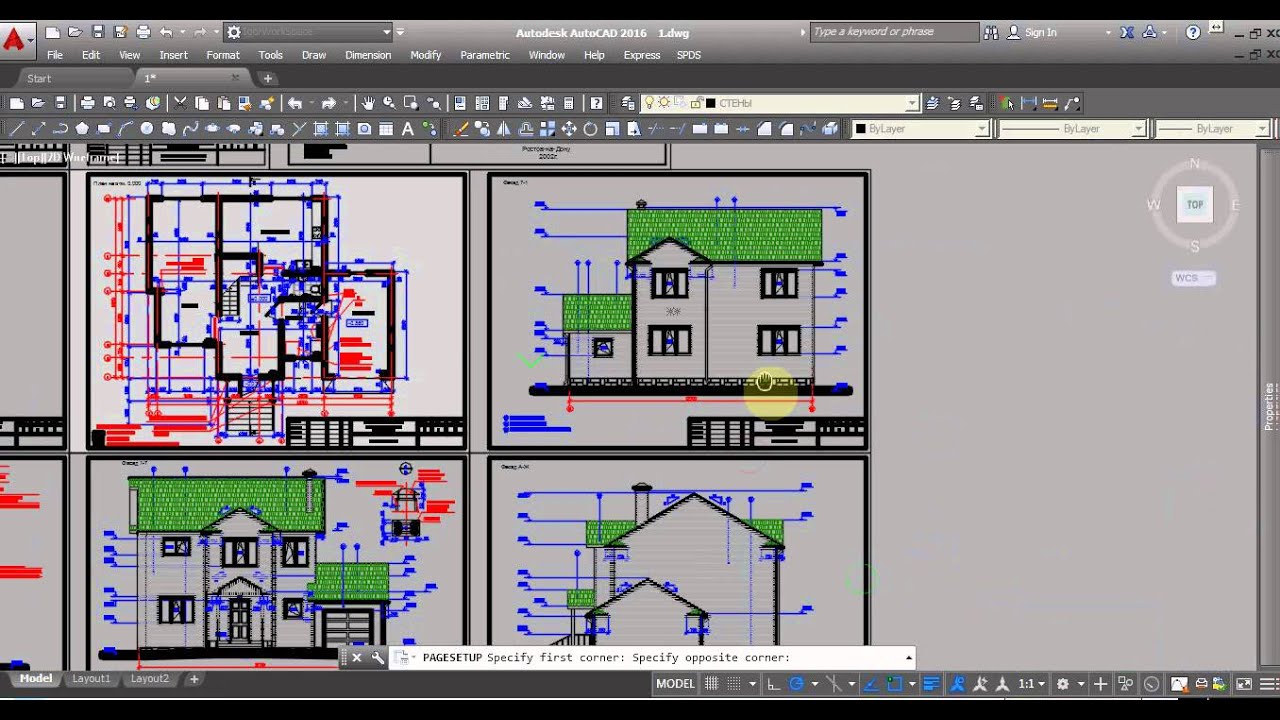Image resolution: width=1280 pixels, height=720 pixels.
Task: Click the PAGESETUP command line input
Action: click(654, 658)
